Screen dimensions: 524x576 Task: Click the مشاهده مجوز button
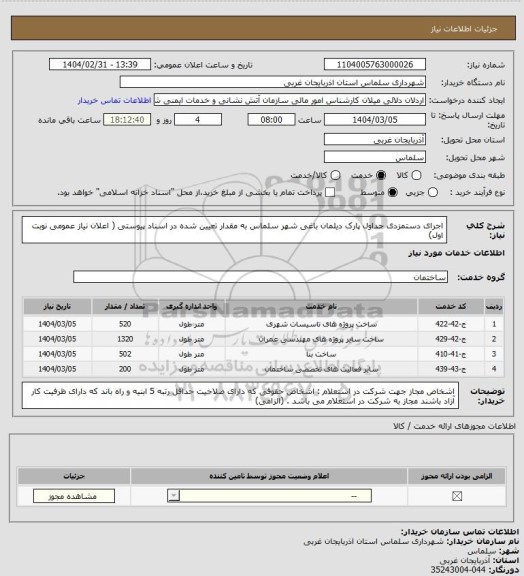pos(74,496)
